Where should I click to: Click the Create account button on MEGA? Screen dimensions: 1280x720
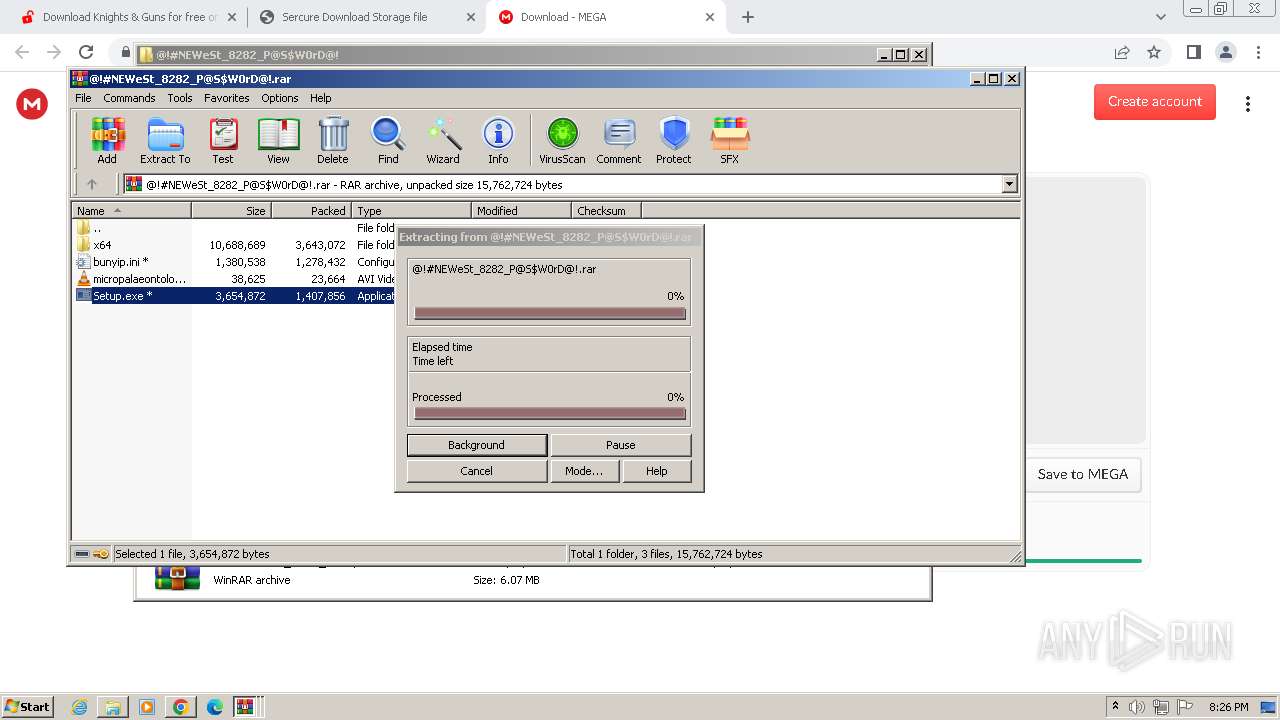tap(1155, 102)
